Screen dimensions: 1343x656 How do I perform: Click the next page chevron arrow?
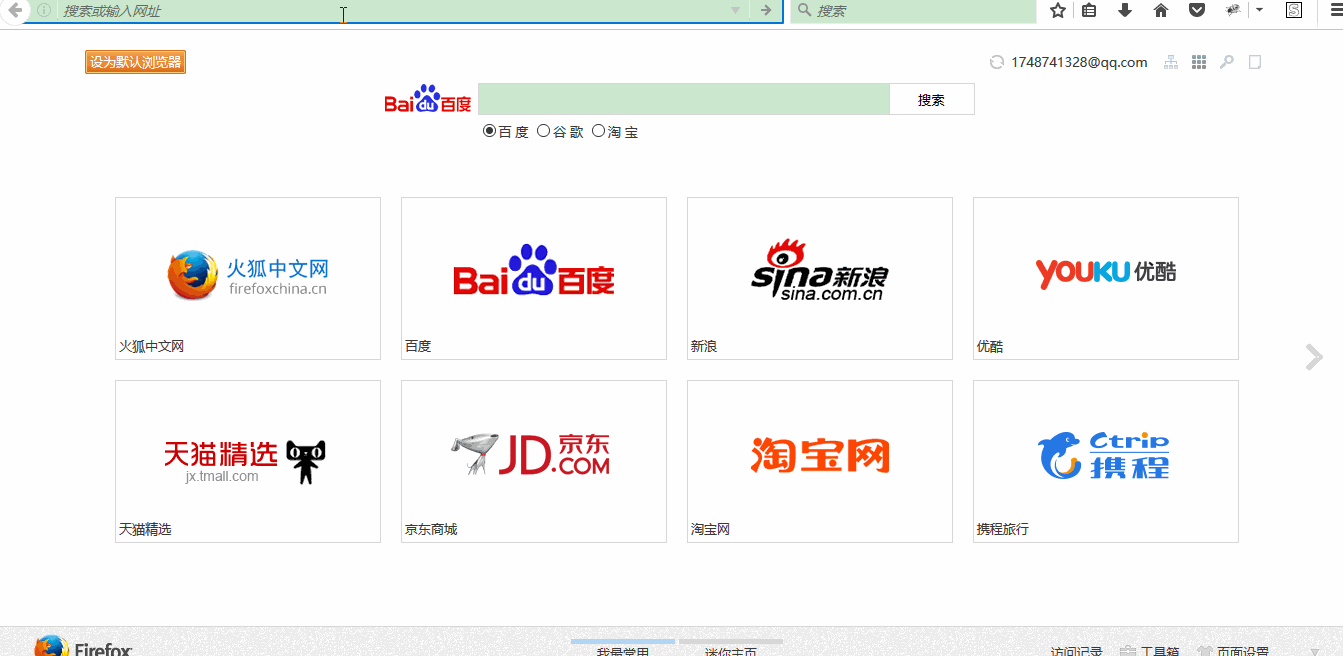(1314, 357)
